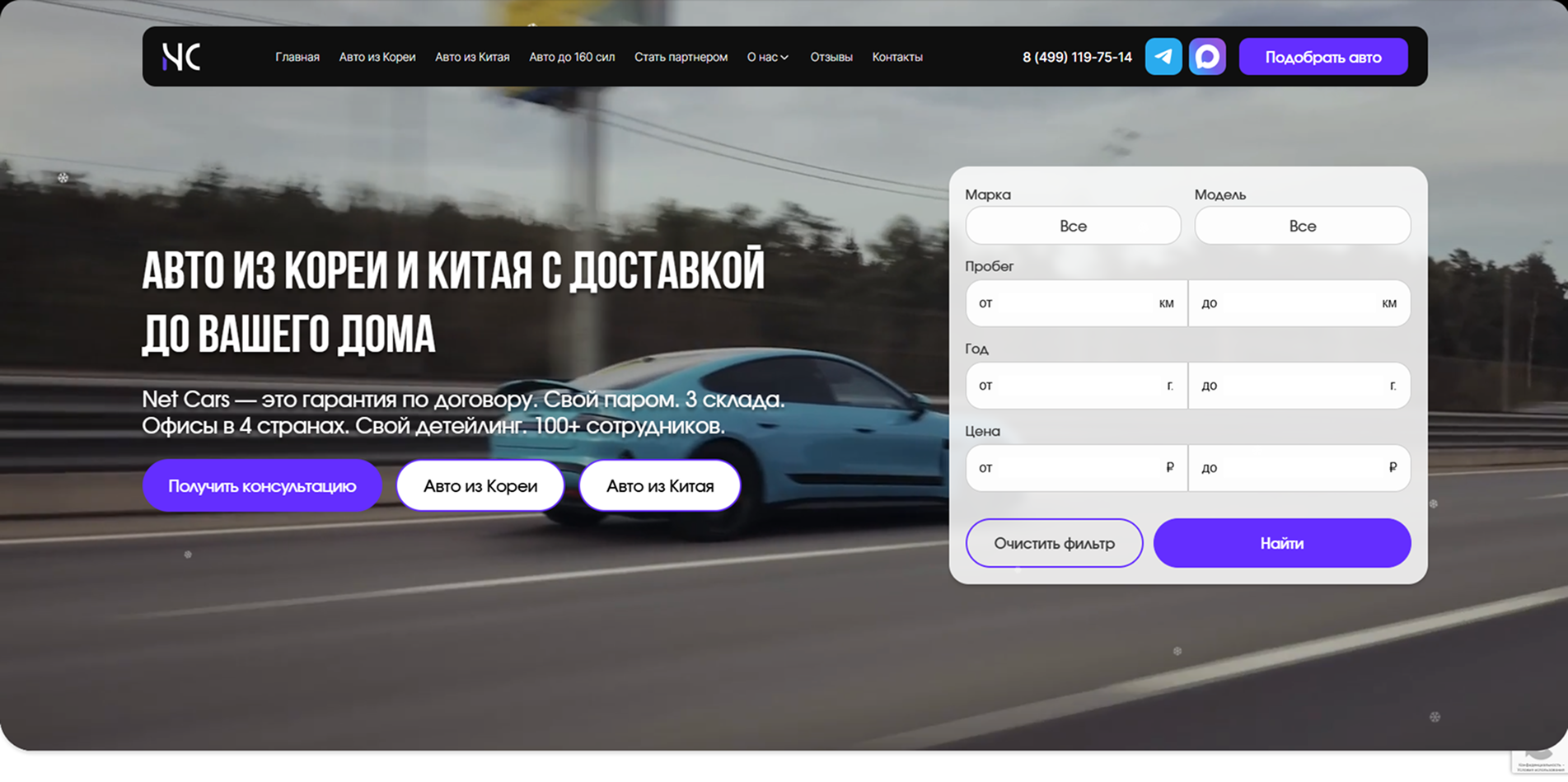Focus the Год to field
The width and height of the screenshot is (1568, 782).
(x=1299, y=386)
